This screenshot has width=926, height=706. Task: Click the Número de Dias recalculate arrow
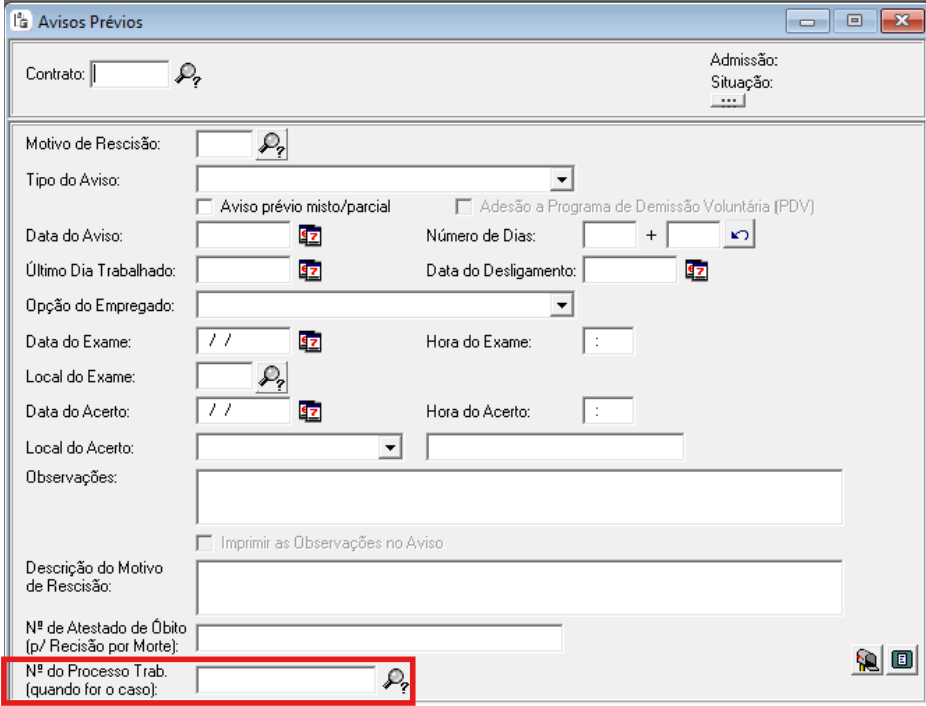(x=739, y=236)
